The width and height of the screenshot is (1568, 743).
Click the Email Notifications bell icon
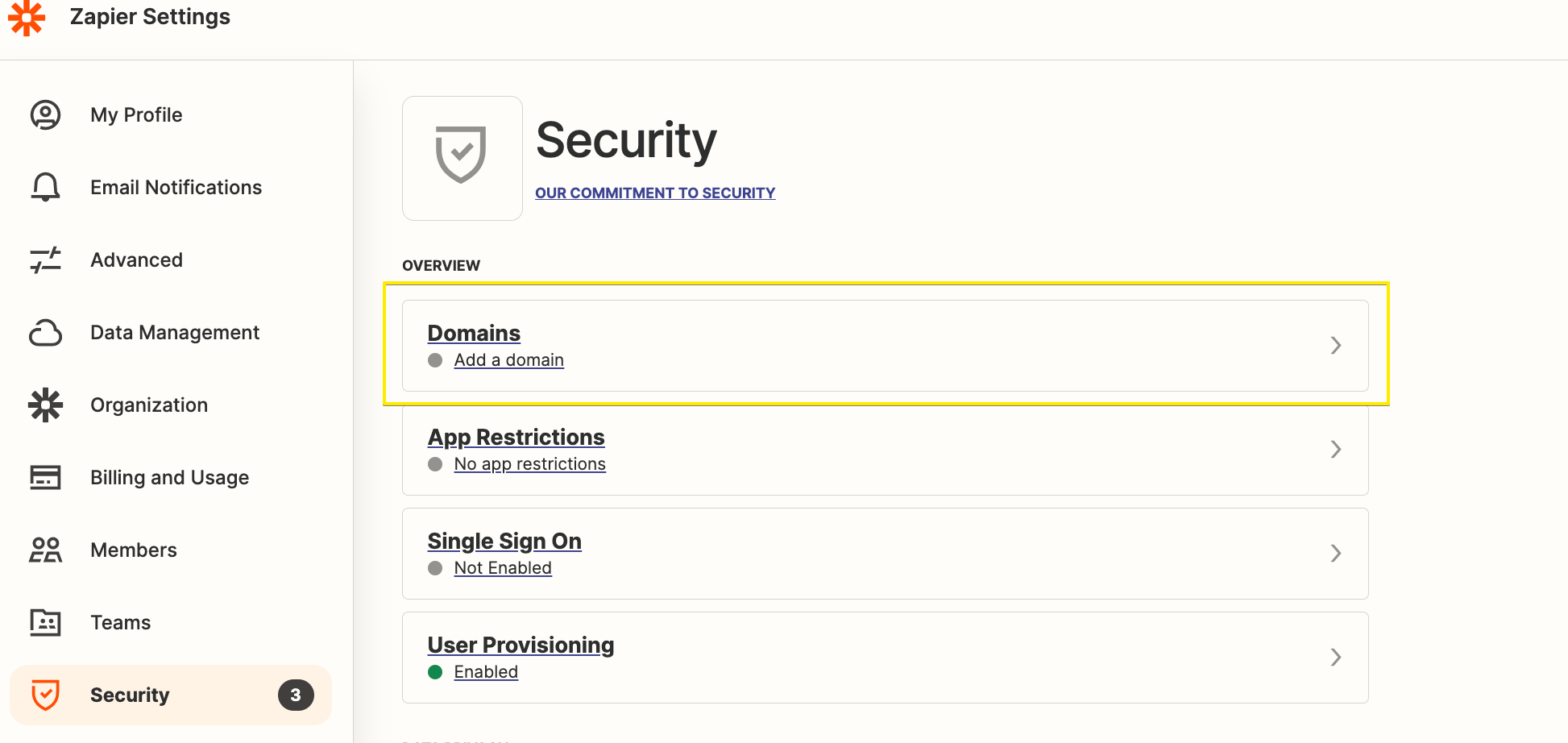[45, 188]
